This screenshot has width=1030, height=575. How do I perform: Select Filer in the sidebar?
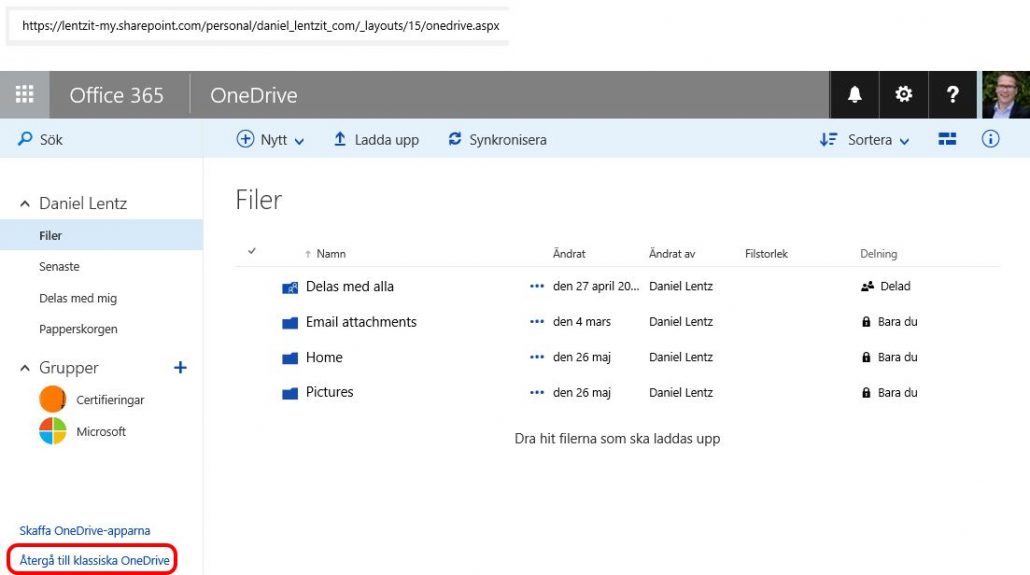[x=101, y=235]
